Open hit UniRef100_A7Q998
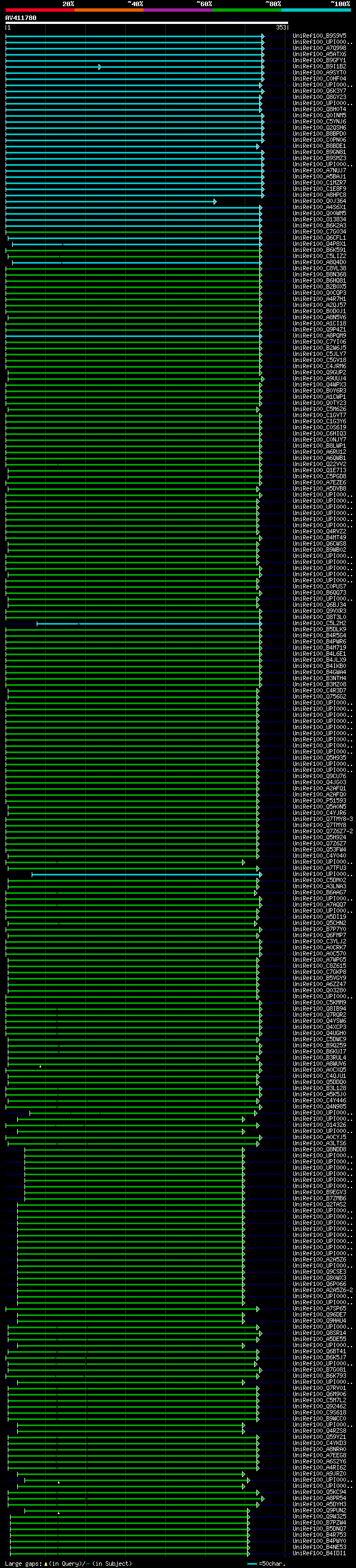Image resolution: width=356 pixels, height=1568 pixels. tap(319, 48)
